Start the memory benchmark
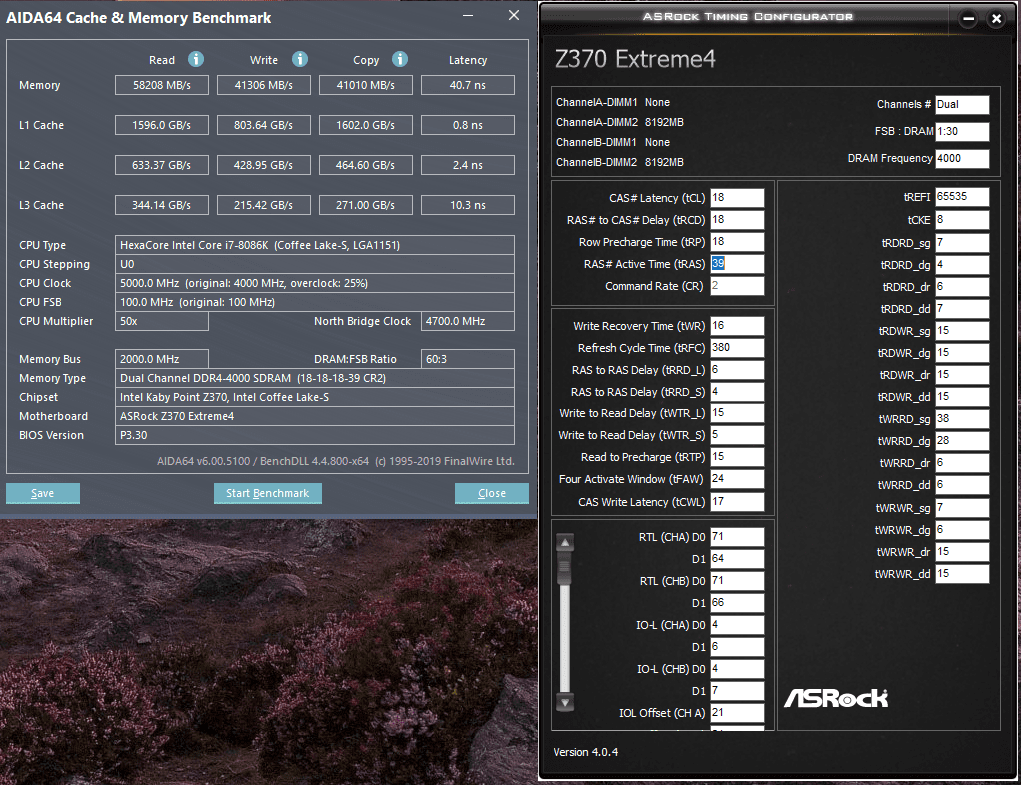The height and width of the screenshot is (785, 1021). [268, 493]
